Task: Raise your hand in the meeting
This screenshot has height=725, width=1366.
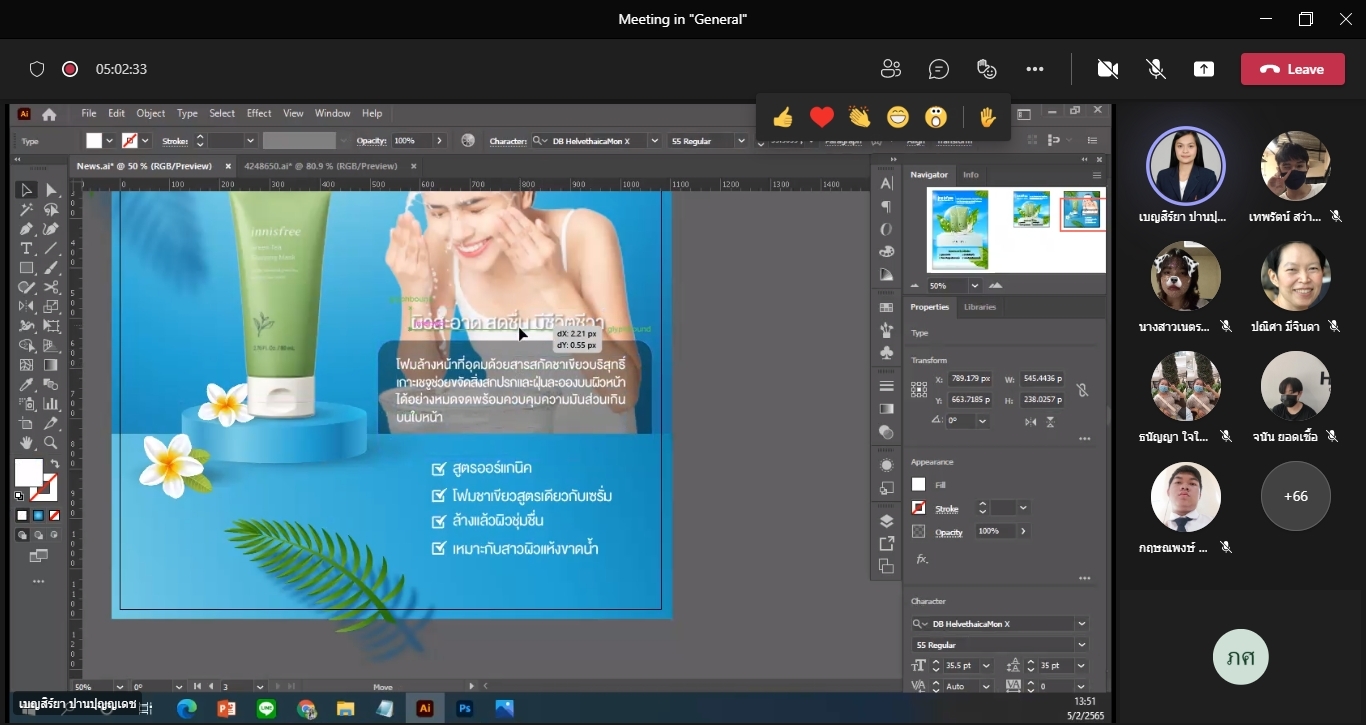Action: point(987,118)
